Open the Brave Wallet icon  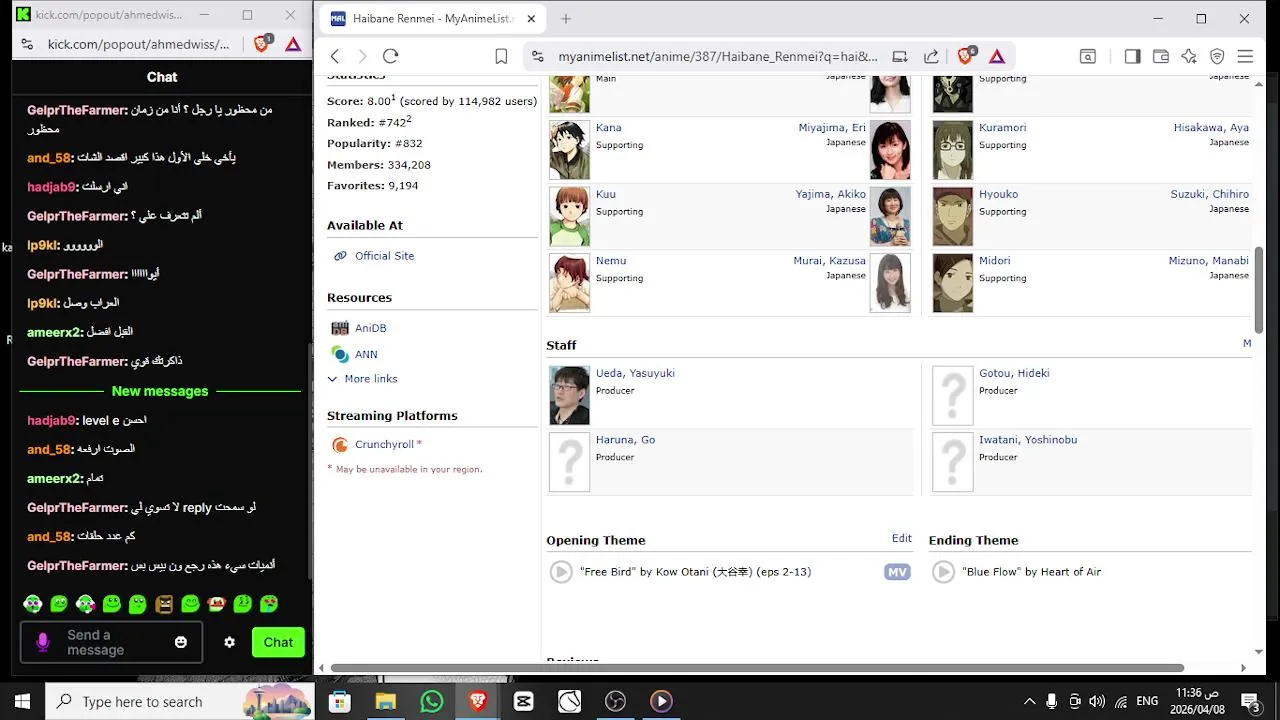point(1161,57)
